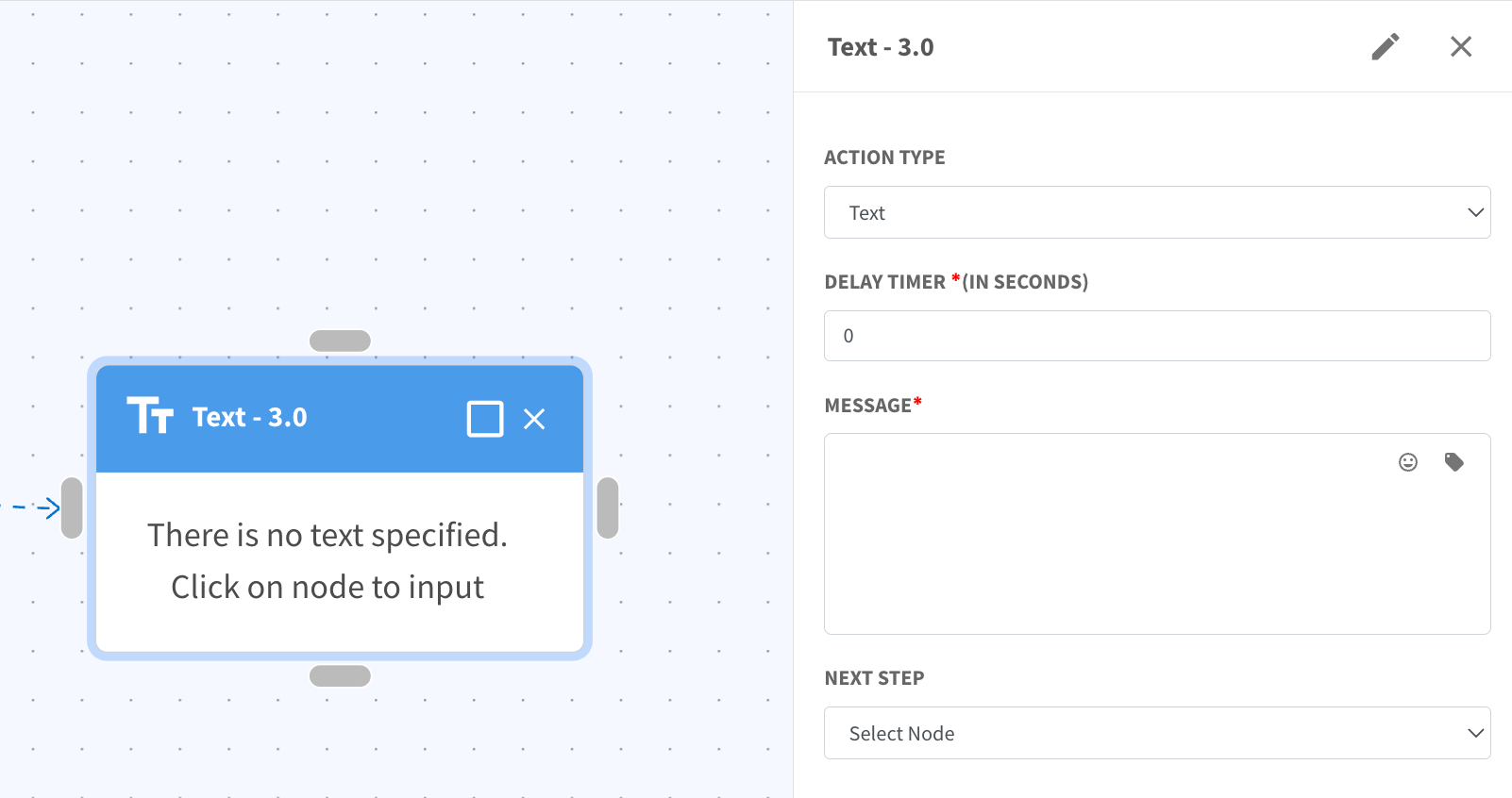This screenshot has height=798, width=1512.
Task: Select the bottom connector handle of node
Action: coord(340,675)
